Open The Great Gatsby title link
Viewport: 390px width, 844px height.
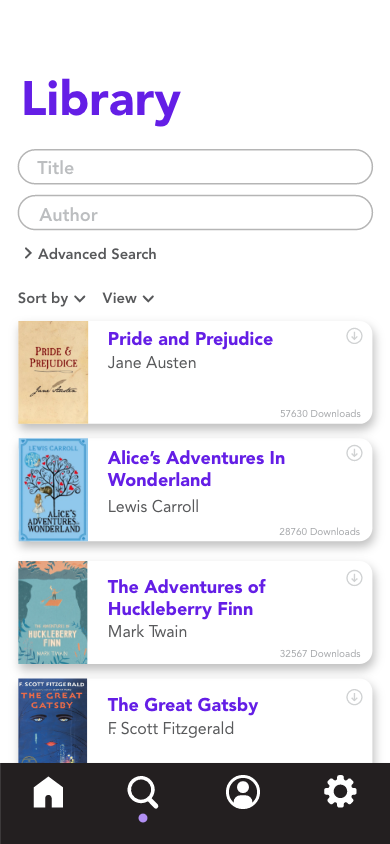pos(183,705)
